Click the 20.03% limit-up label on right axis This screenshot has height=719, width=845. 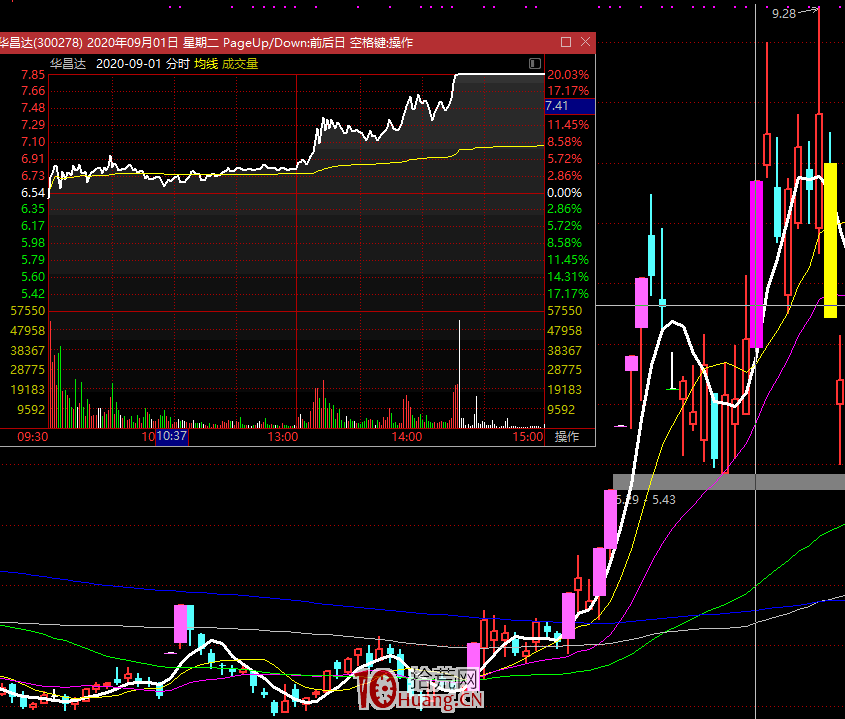(569, 75)
